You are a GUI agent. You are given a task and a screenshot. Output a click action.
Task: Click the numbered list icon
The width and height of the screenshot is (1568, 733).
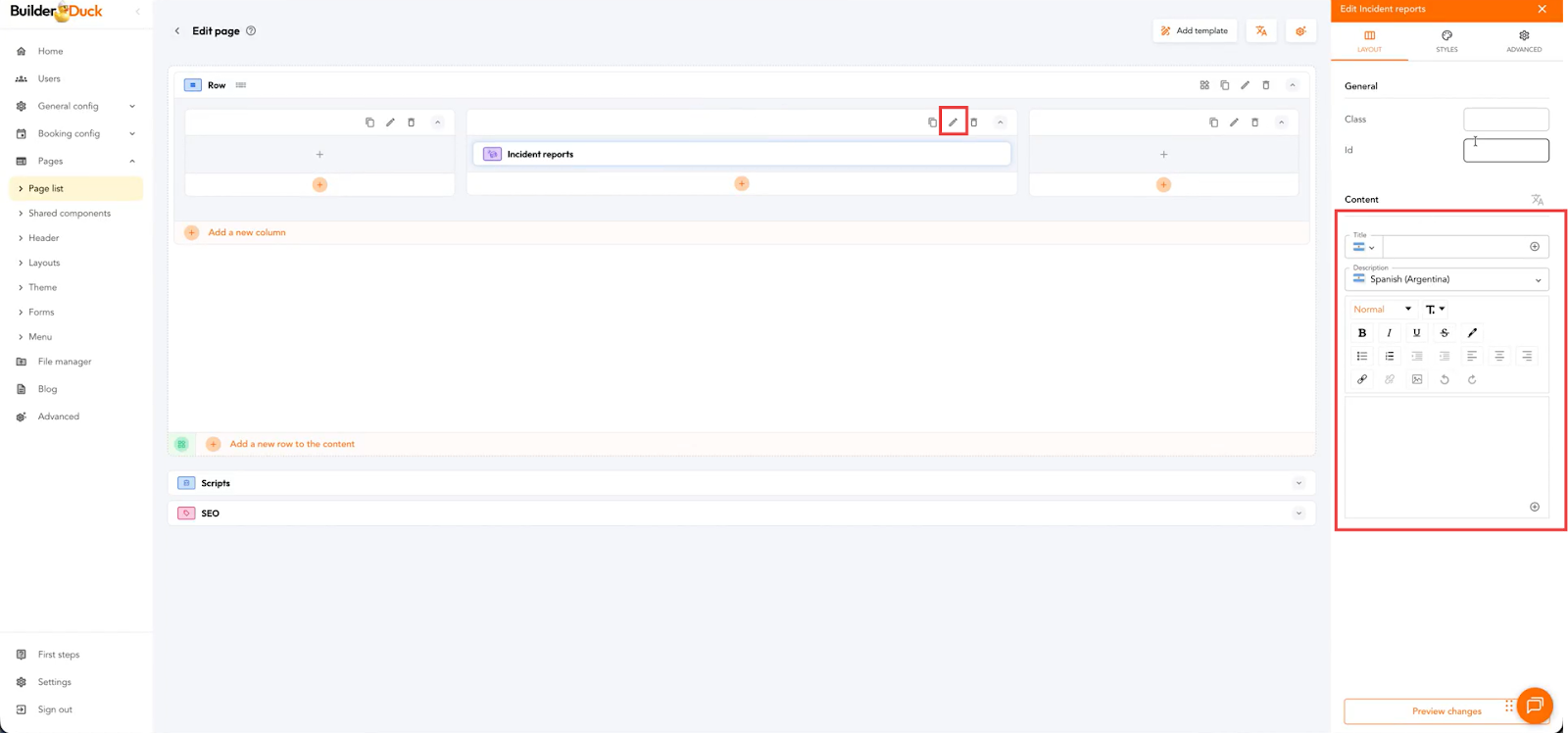(1389, 356)
